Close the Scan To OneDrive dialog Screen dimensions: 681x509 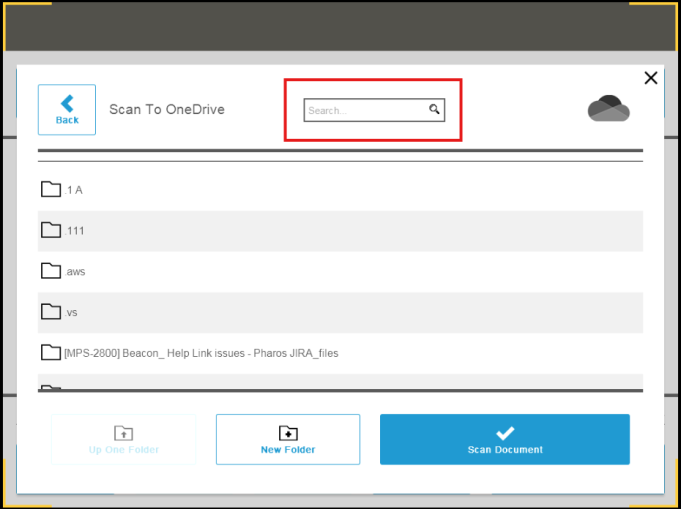(651, 78)
